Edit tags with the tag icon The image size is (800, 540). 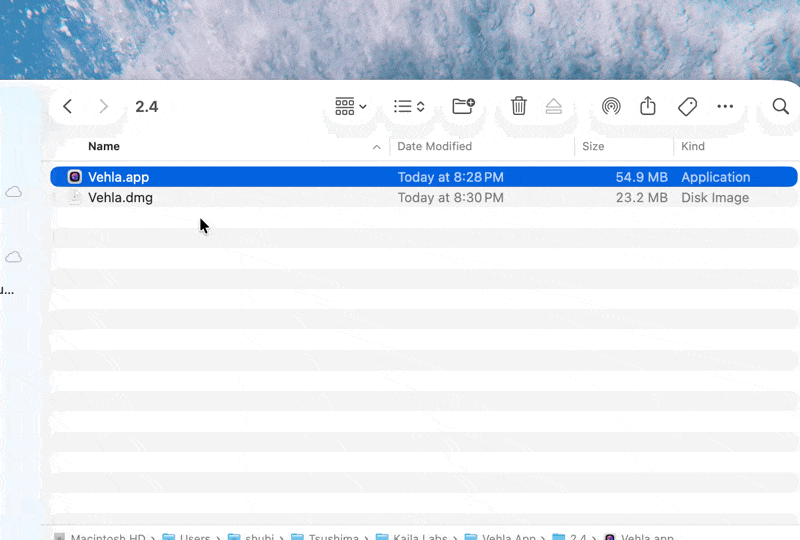687,106
